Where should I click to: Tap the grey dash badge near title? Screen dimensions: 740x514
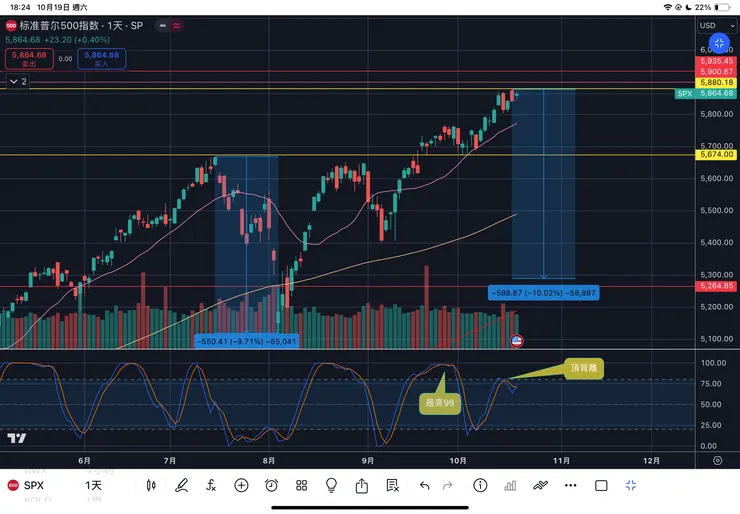point(163,25)
